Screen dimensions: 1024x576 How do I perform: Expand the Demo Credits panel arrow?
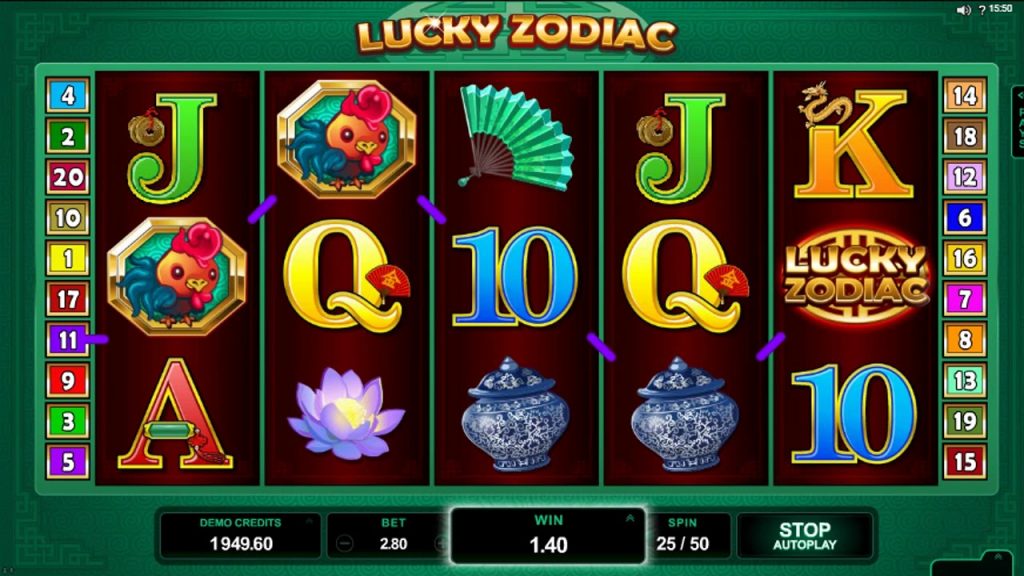pos(309,521)
